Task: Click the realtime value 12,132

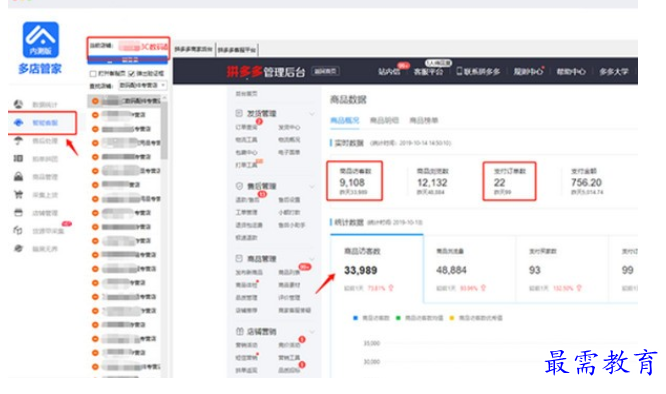Action: [432, 183]
